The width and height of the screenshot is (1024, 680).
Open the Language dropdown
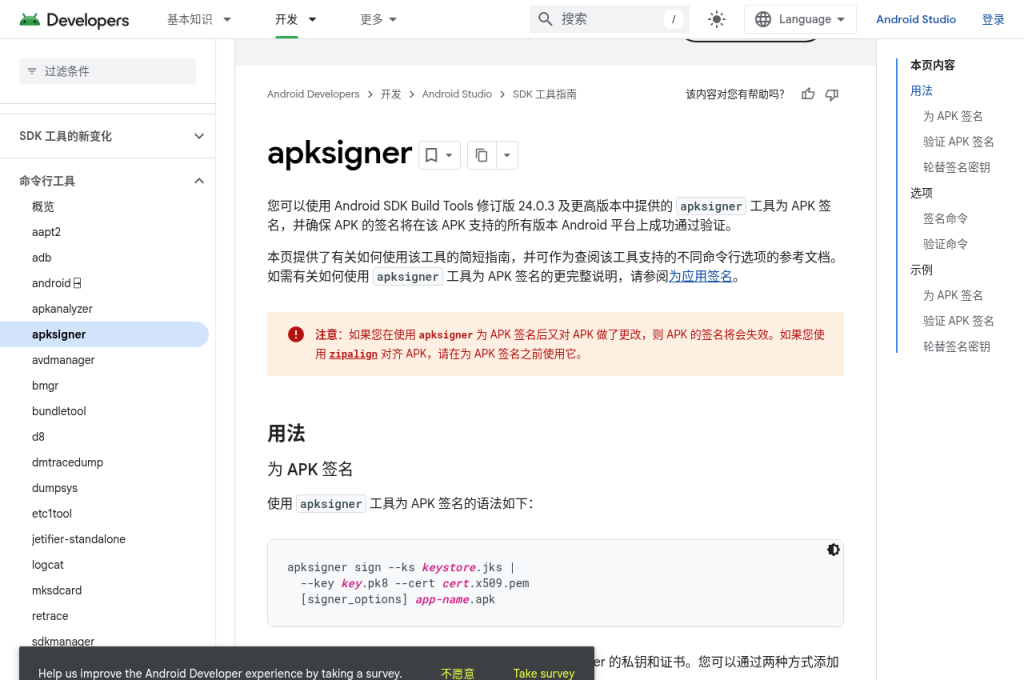pos(800,19)
